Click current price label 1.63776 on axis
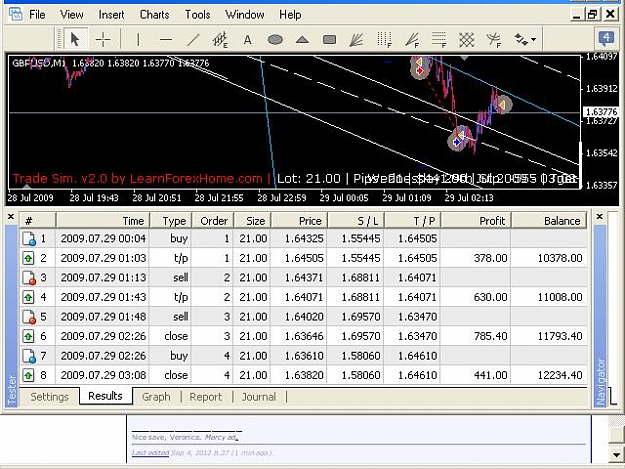This screenshot has height=469, width=625. (x=601, y=112)
